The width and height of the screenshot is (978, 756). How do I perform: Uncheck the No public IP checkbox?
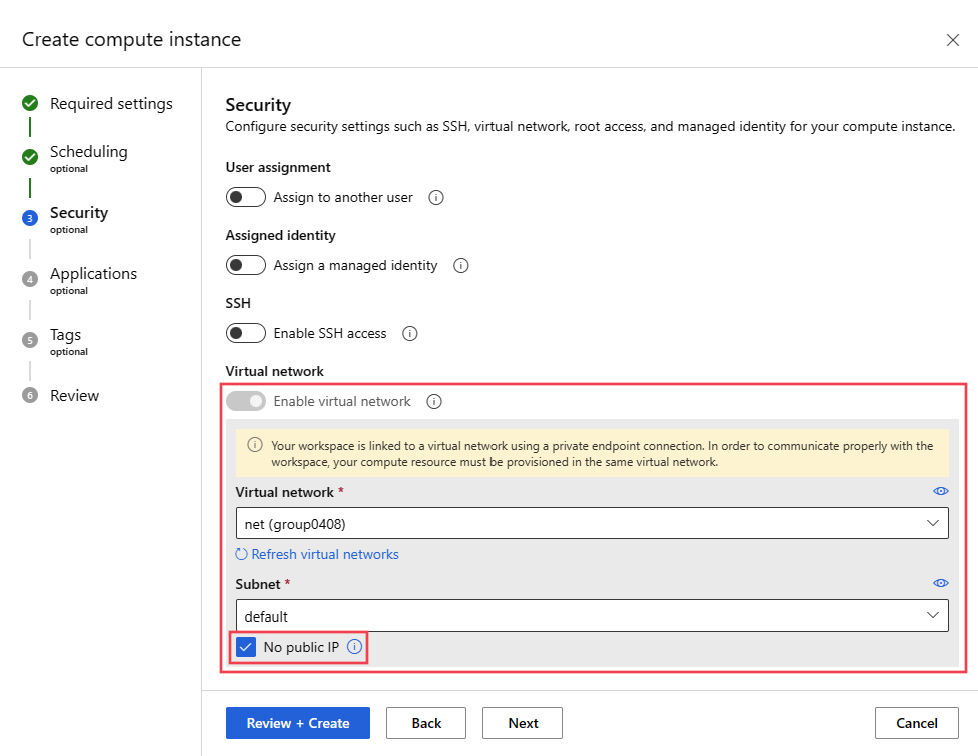[x=246, y=647]
